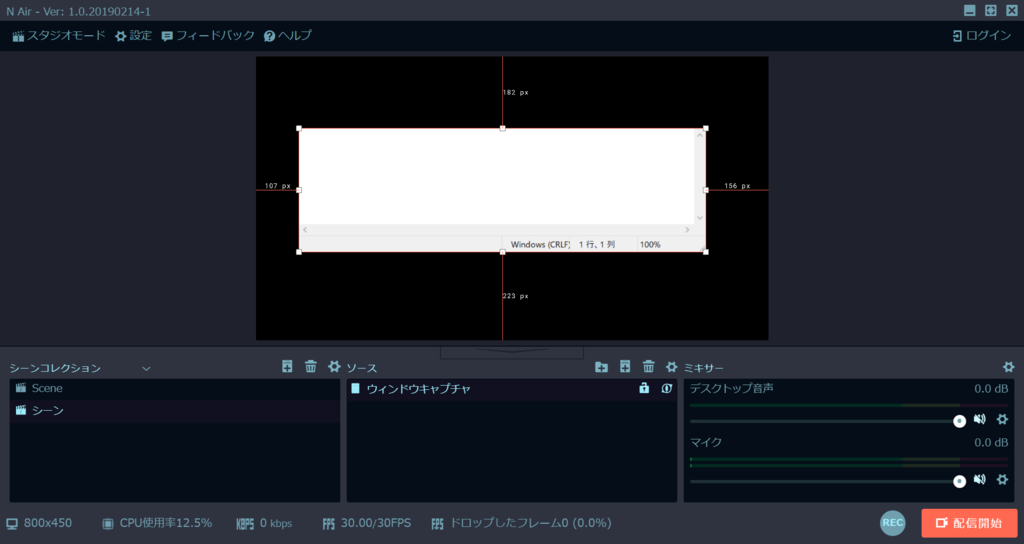Select the ウィンドウキャプチャ source

coord(511,389)
